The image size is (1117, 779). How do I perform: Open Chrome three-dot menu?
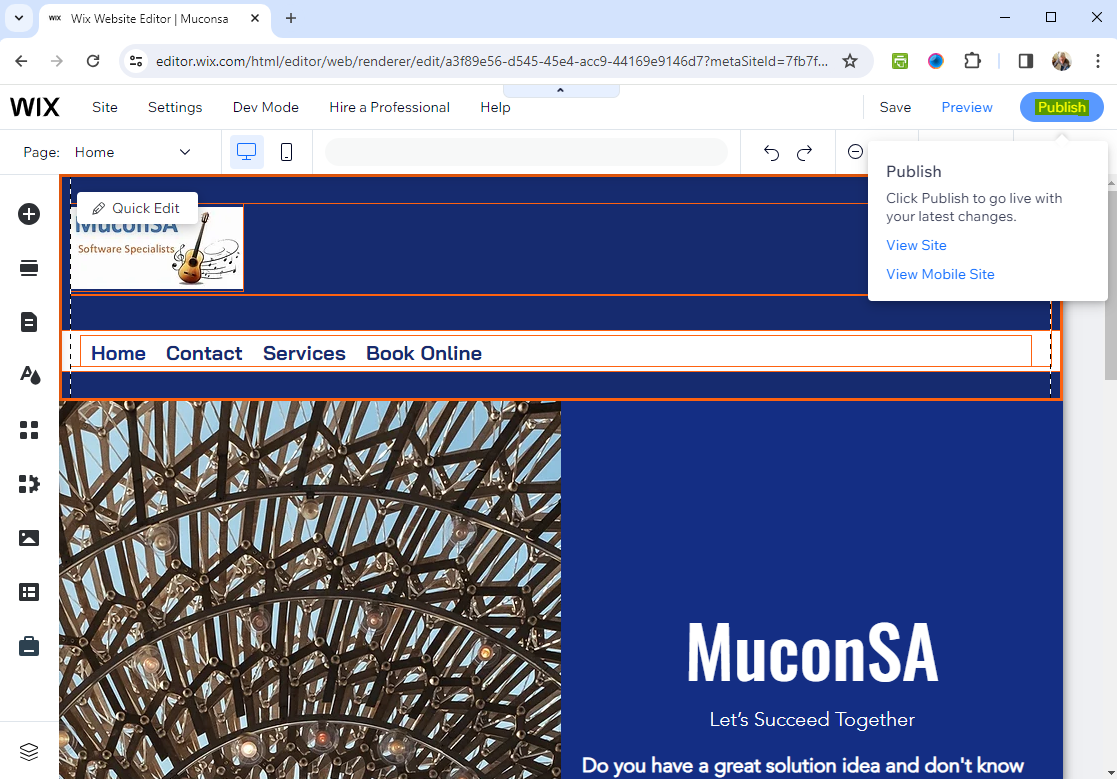pyautogui.click(x=1098, y=61)
